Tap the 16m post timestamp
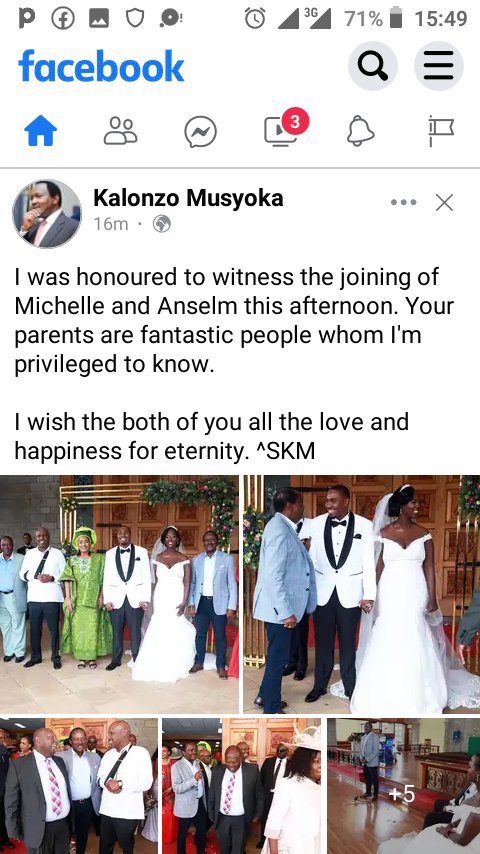 click(x=111, y=224)
